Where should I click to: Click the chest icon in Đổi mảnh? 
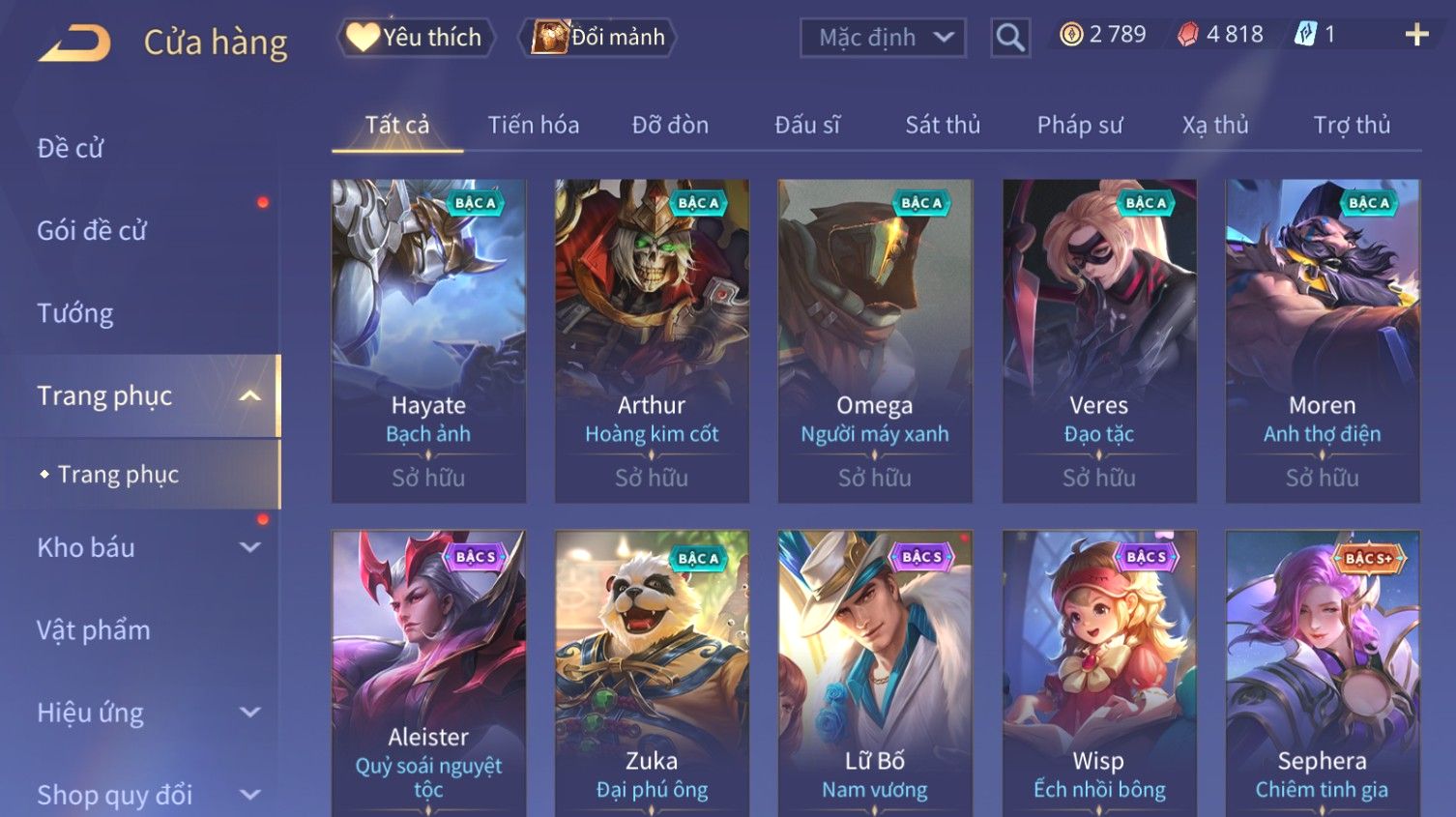point(549,37)
